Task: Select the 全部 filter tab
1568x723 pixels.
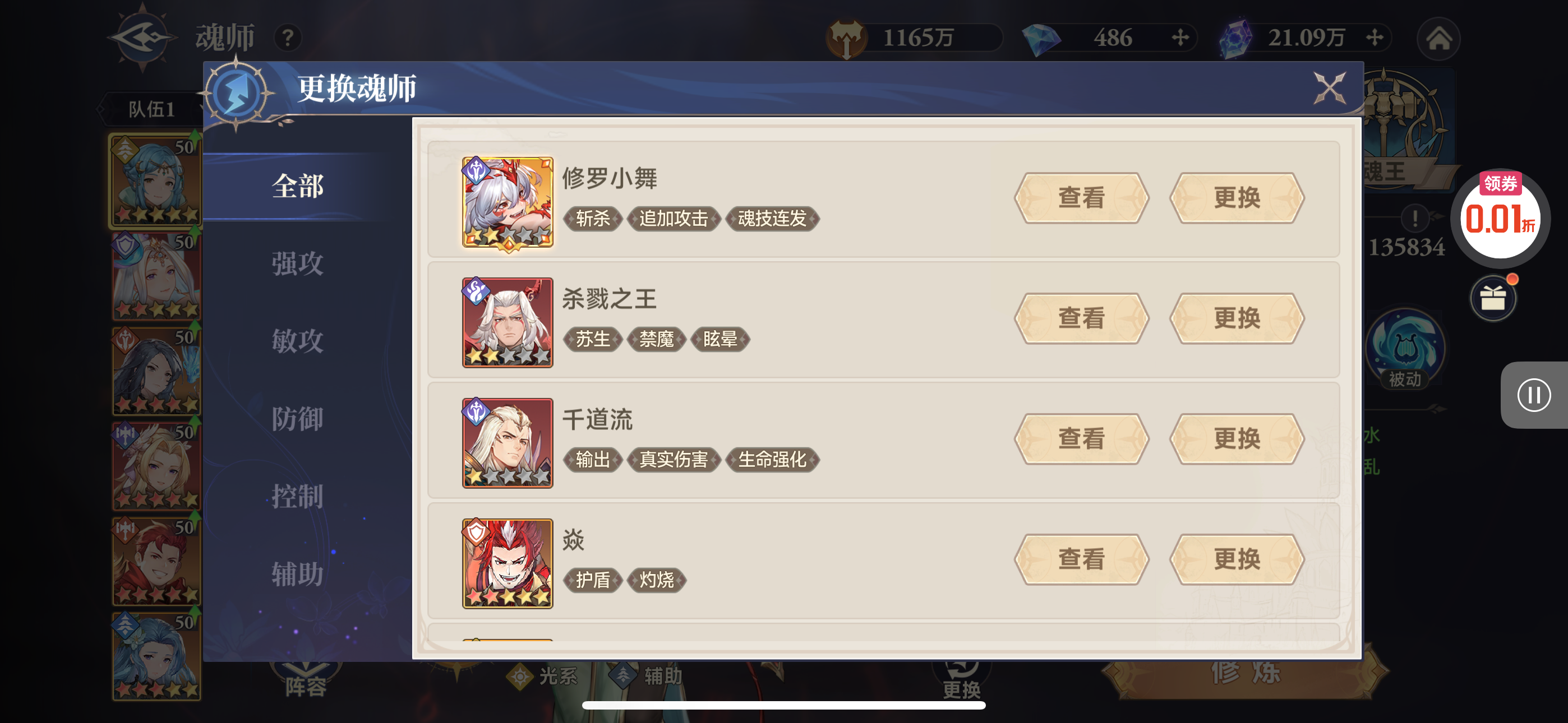Action: click(x=297, y=186)
